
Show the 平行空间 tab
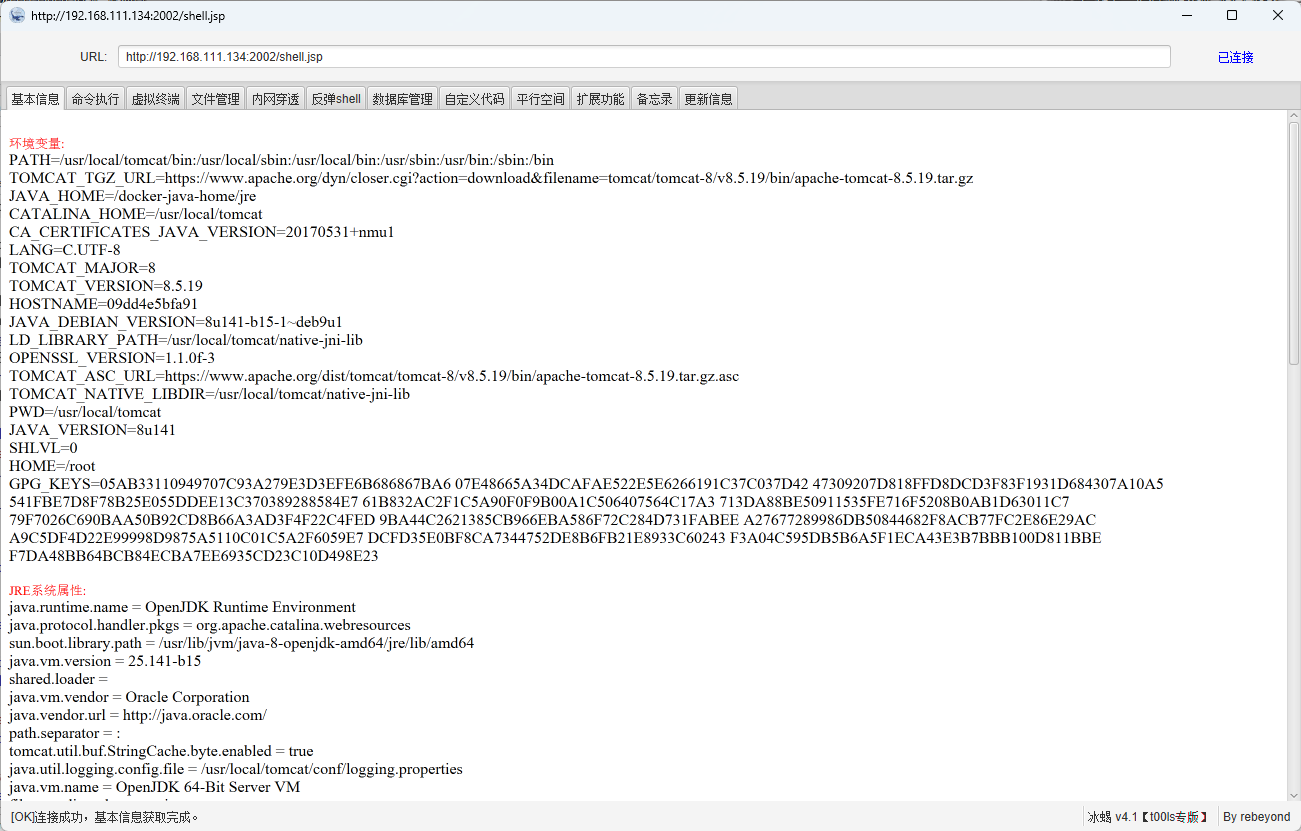(x=540, y=99)
